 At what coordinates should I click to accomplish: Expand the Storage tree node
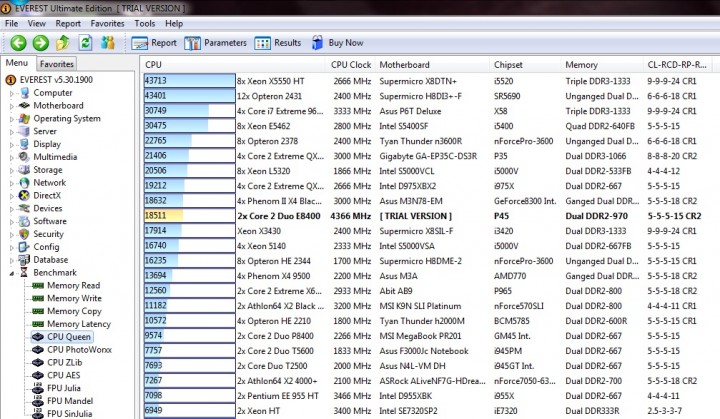pyautogui.click(x=12, y=170)
